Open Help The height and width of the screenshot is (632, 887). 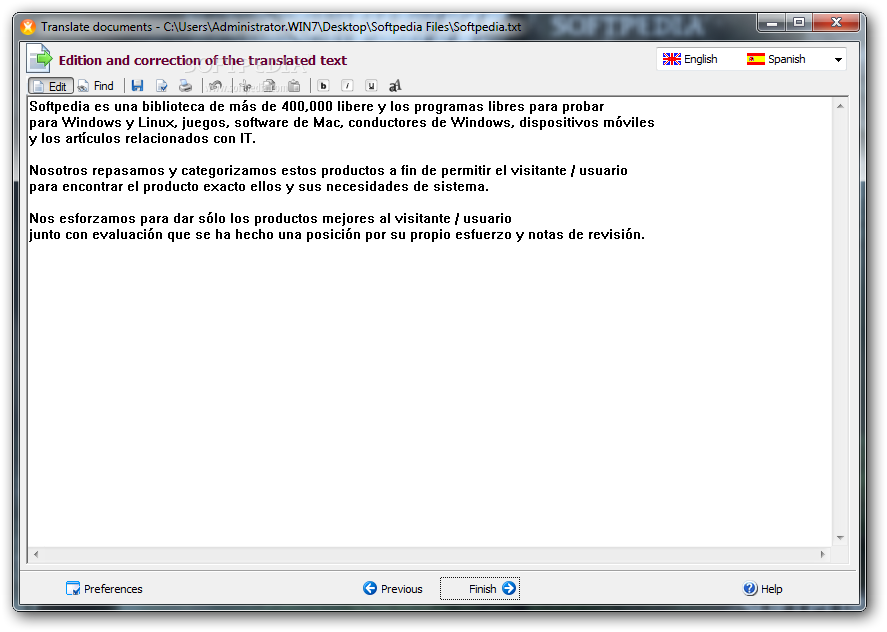coord(763,589)
